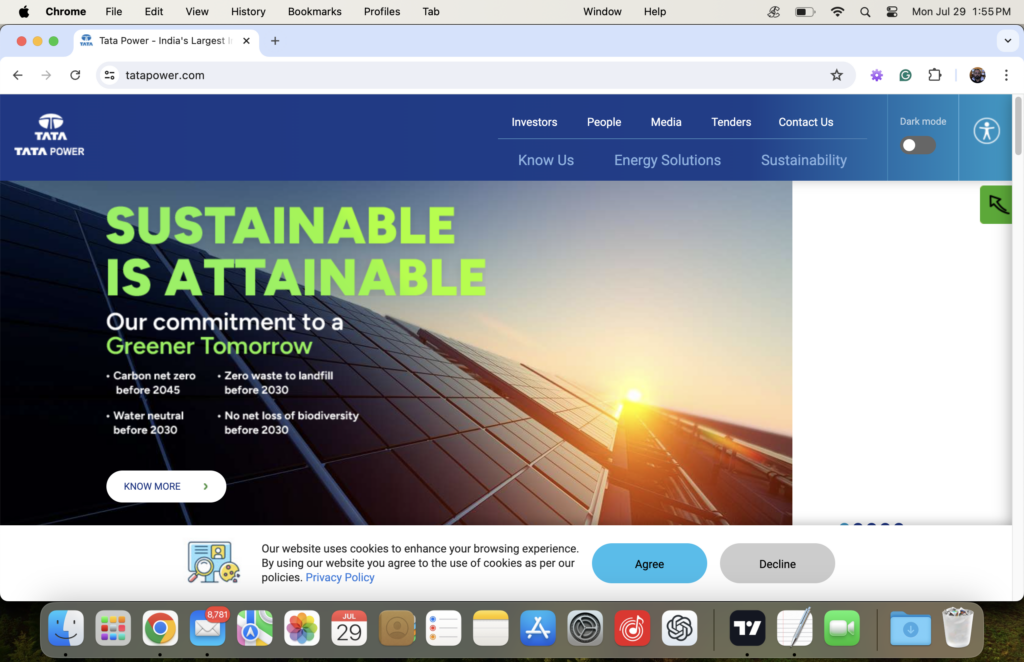Open the People link
This screenshot has width=1024, height=662.
pos(604,122)
